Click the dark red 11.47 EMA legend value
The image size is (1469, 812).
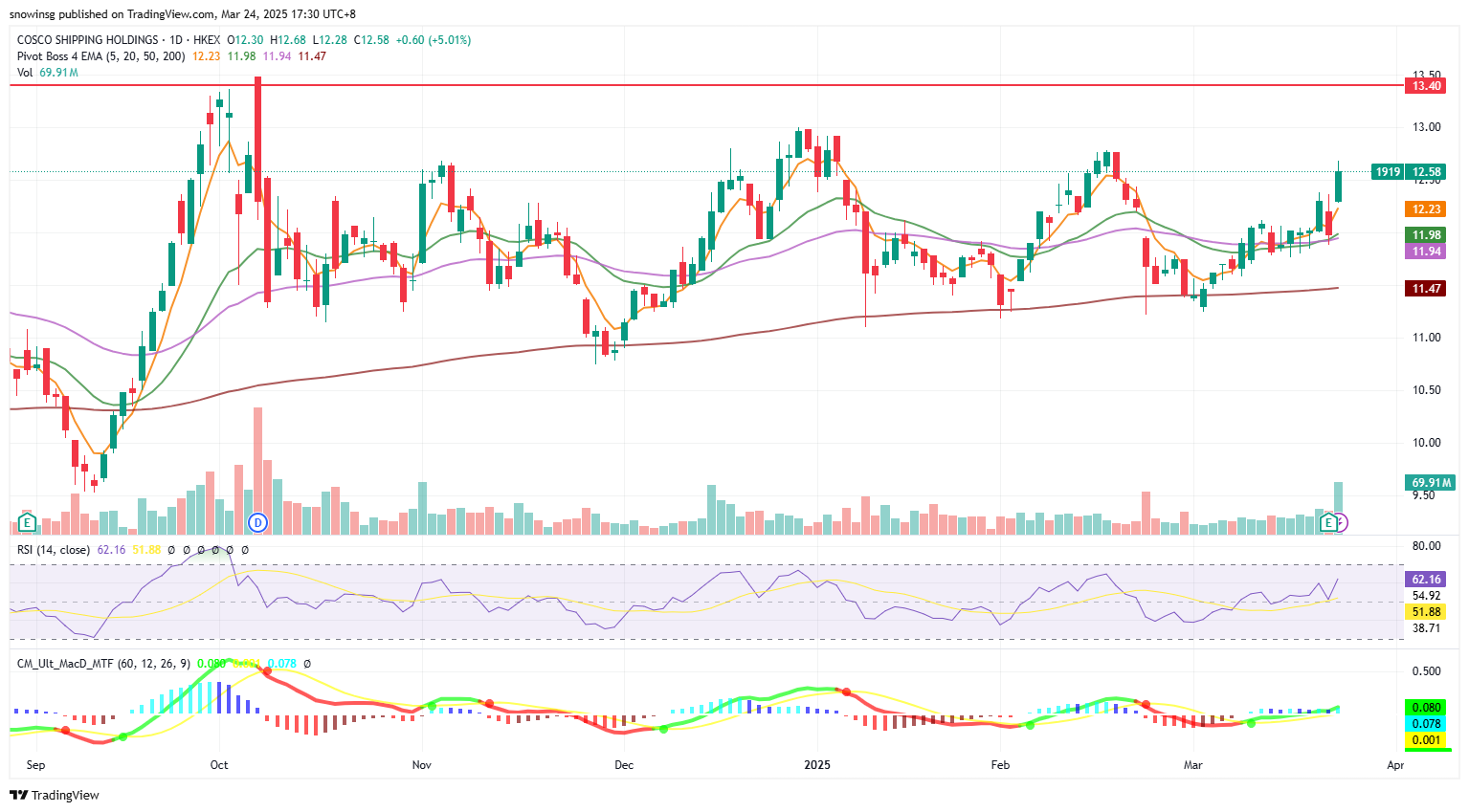312,56
